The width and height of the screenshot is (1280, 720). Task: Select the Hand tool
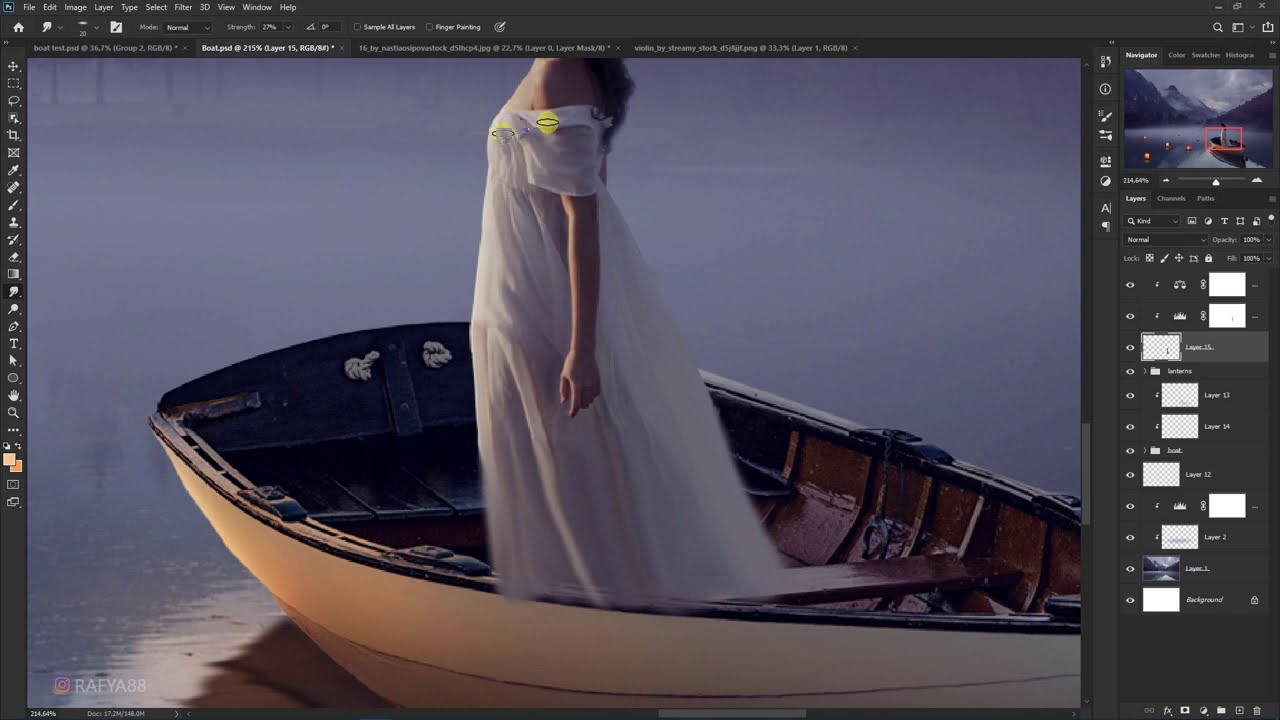pos(13,395)
